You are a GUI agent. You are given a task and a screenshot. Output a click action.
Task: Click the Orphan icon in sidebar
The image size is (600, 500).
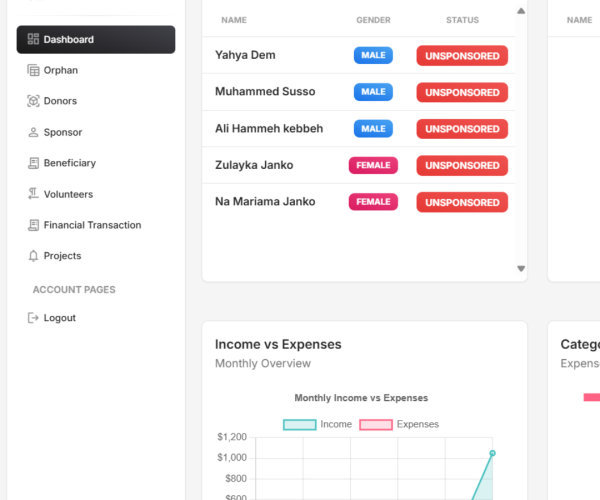tap(33, 71)
